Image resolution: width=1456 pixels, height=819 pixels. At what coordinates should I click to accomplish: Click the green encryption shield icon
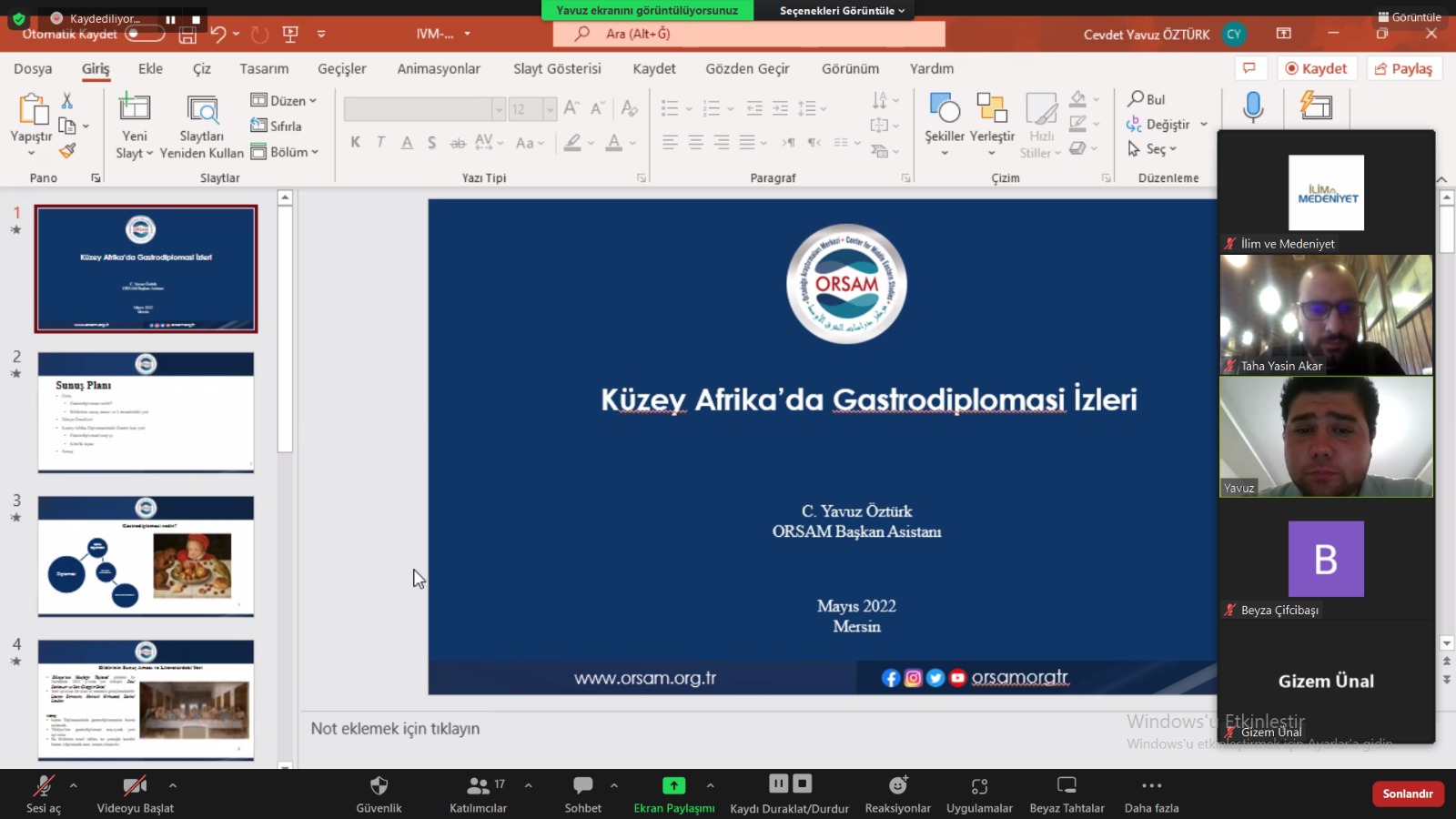tap(19, 18)
